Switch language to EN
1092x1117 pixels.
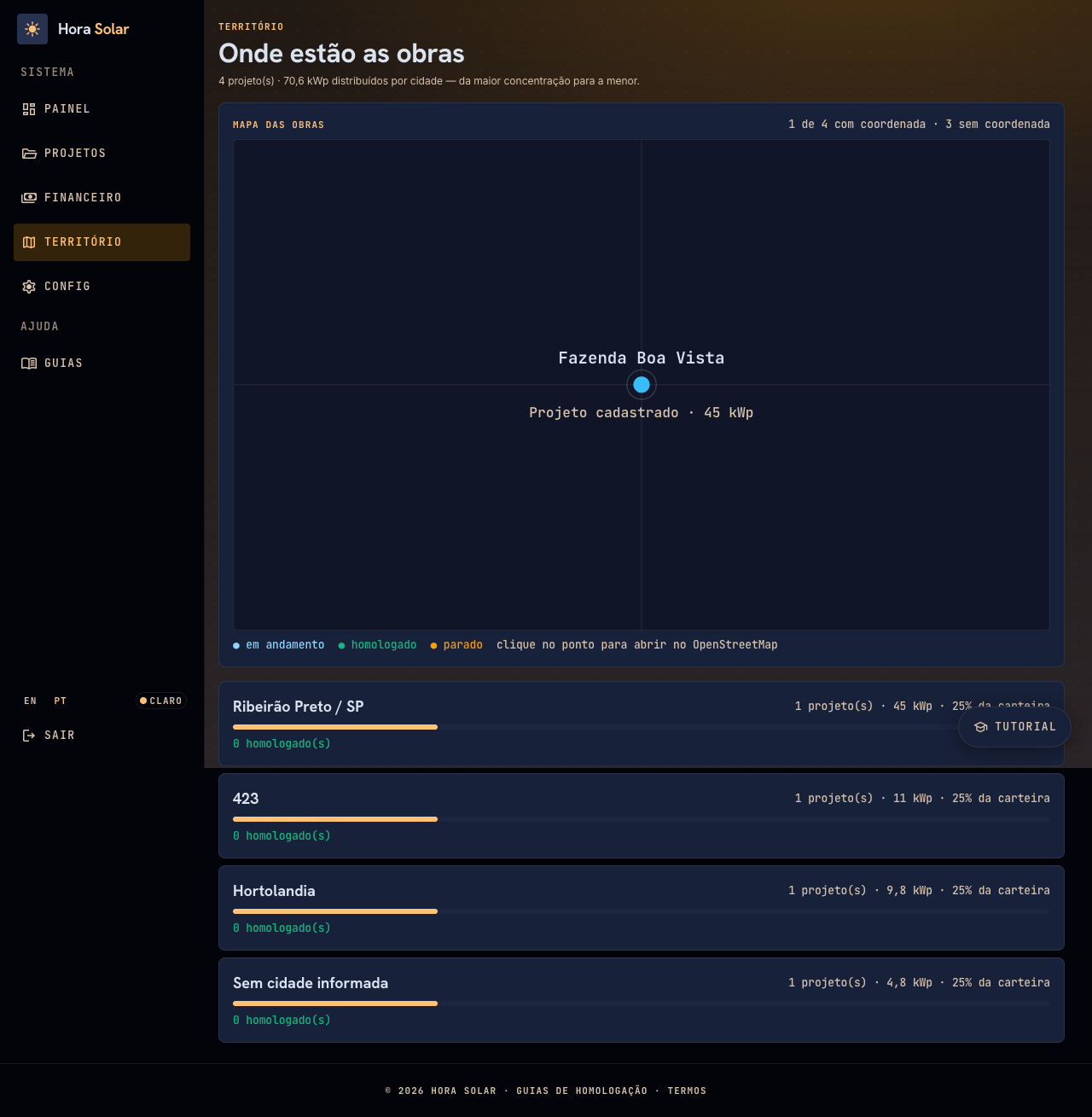pos(31,701)
